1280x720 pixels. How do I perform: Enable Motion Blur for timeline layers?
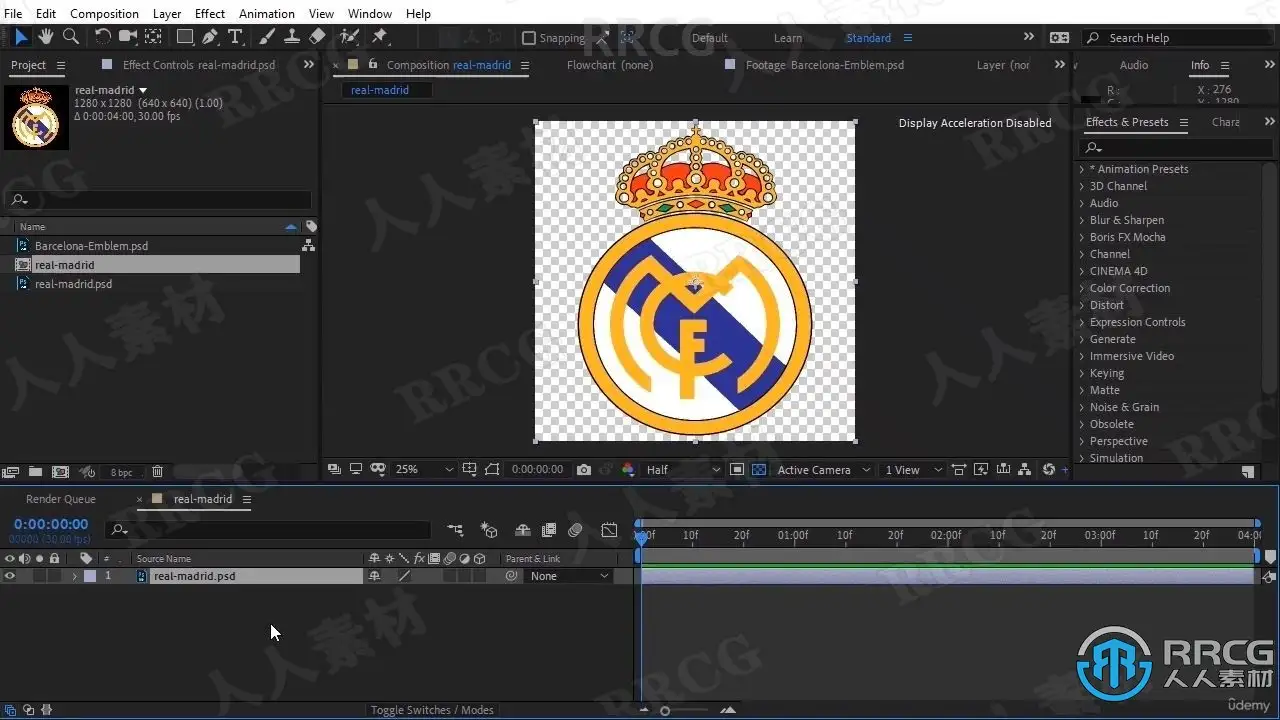575,530
